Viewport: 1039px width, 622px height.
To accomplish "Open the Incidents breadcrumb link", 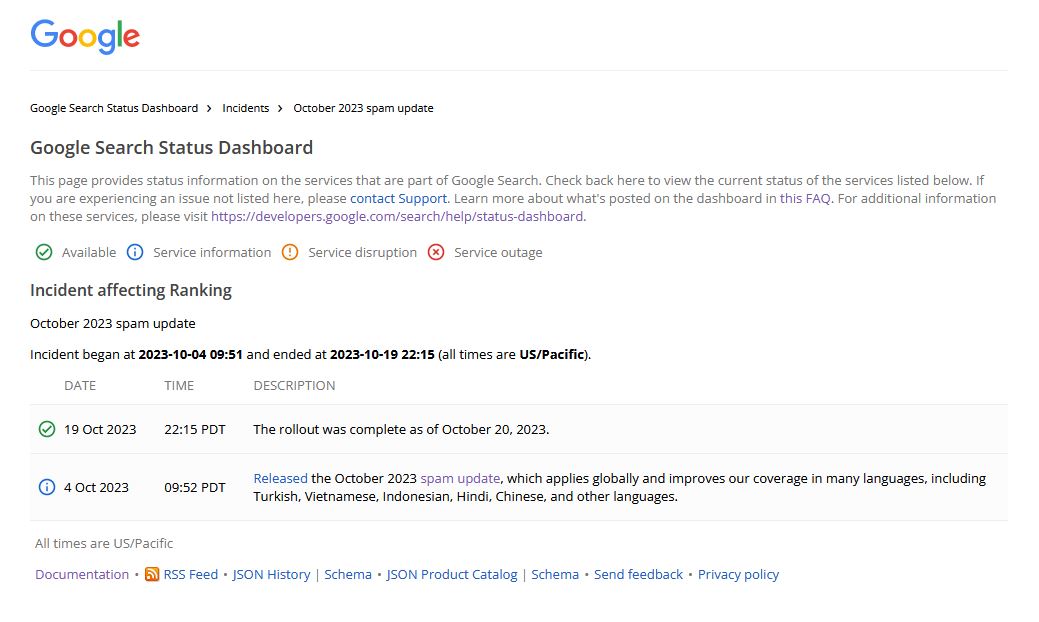I will [x=245, y=108].
